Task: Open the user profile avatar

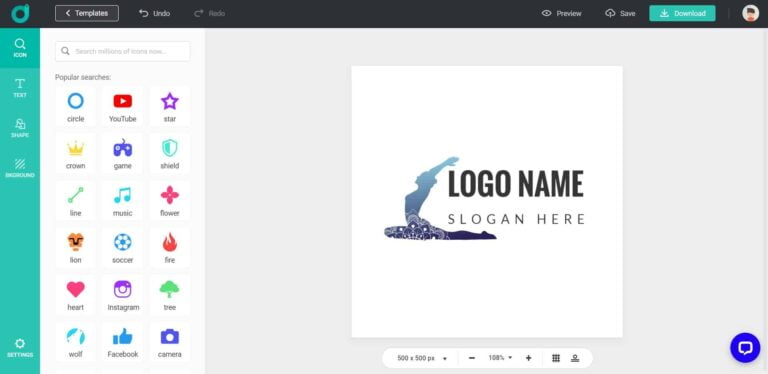Action: point(750,13)
